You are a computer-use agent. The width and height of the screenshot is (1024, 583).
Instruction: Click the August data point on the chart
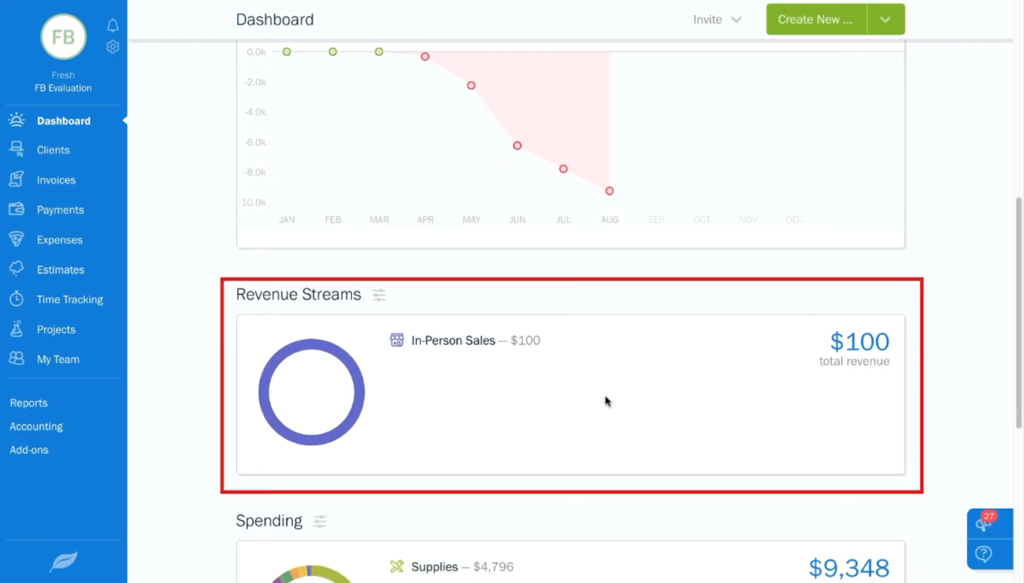coord(609,190)
